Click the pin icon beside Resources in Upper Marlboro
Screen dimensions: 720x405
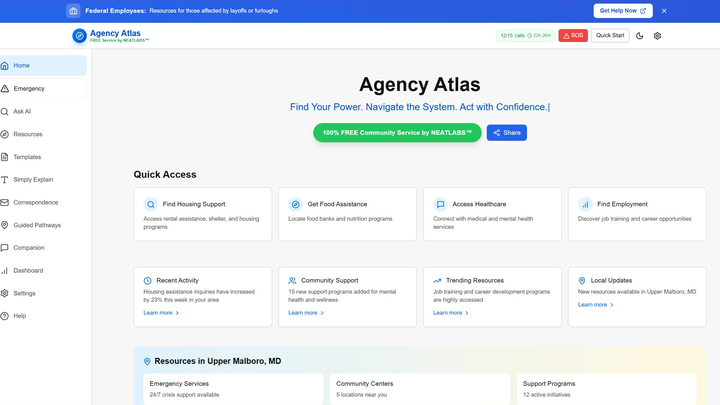click(x=147, y=361)
